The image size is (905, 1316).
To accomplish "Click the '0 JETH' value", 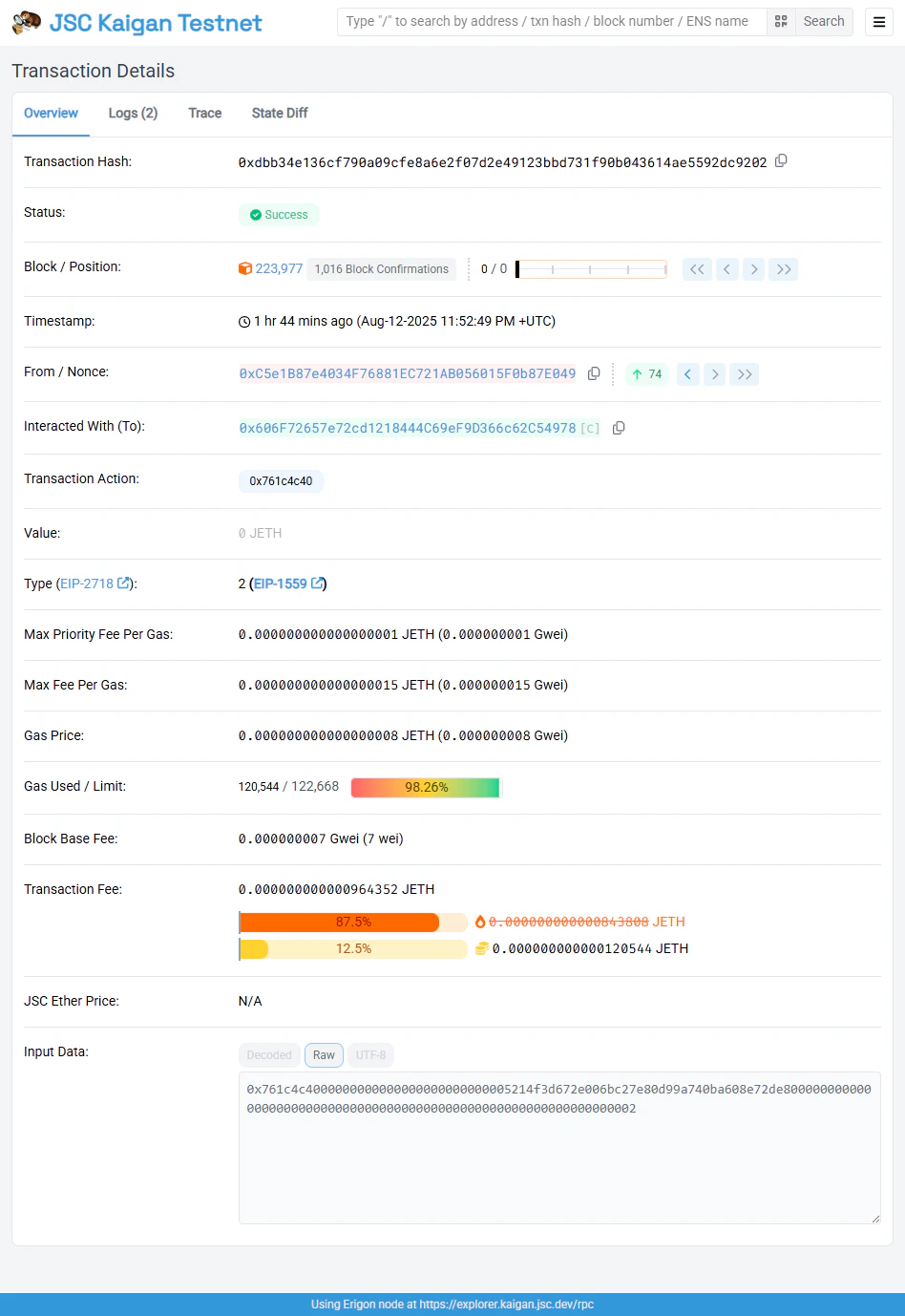I will click(x=260, y=533).
